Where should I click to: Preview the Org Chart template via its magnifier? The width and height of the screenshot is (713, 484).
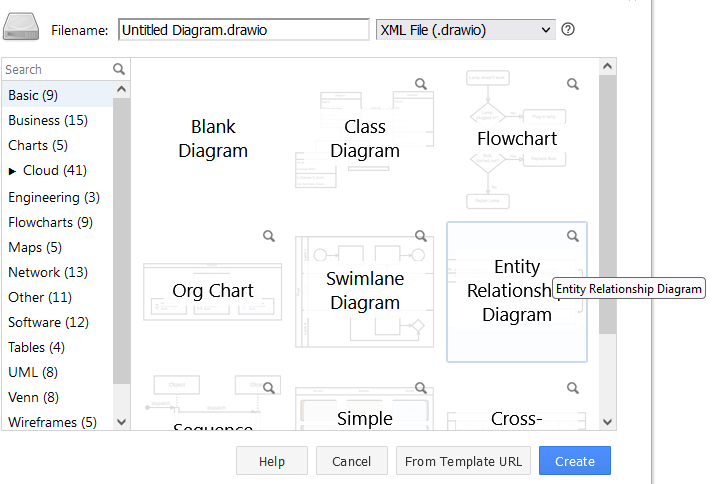pyautogui.click(x=269, y=236)
